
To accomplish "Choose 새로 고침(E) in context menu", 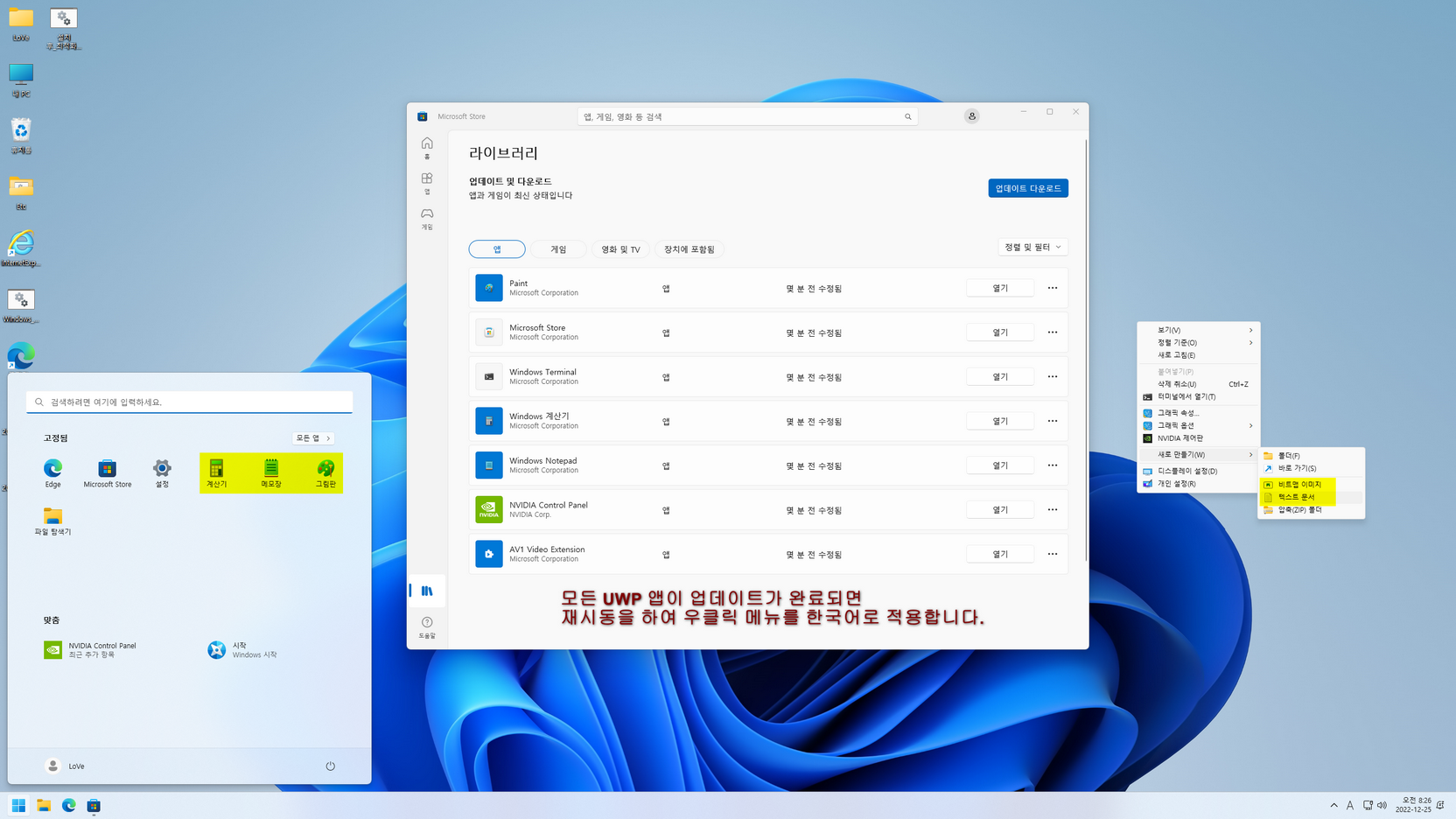I will coord(1199,355).
